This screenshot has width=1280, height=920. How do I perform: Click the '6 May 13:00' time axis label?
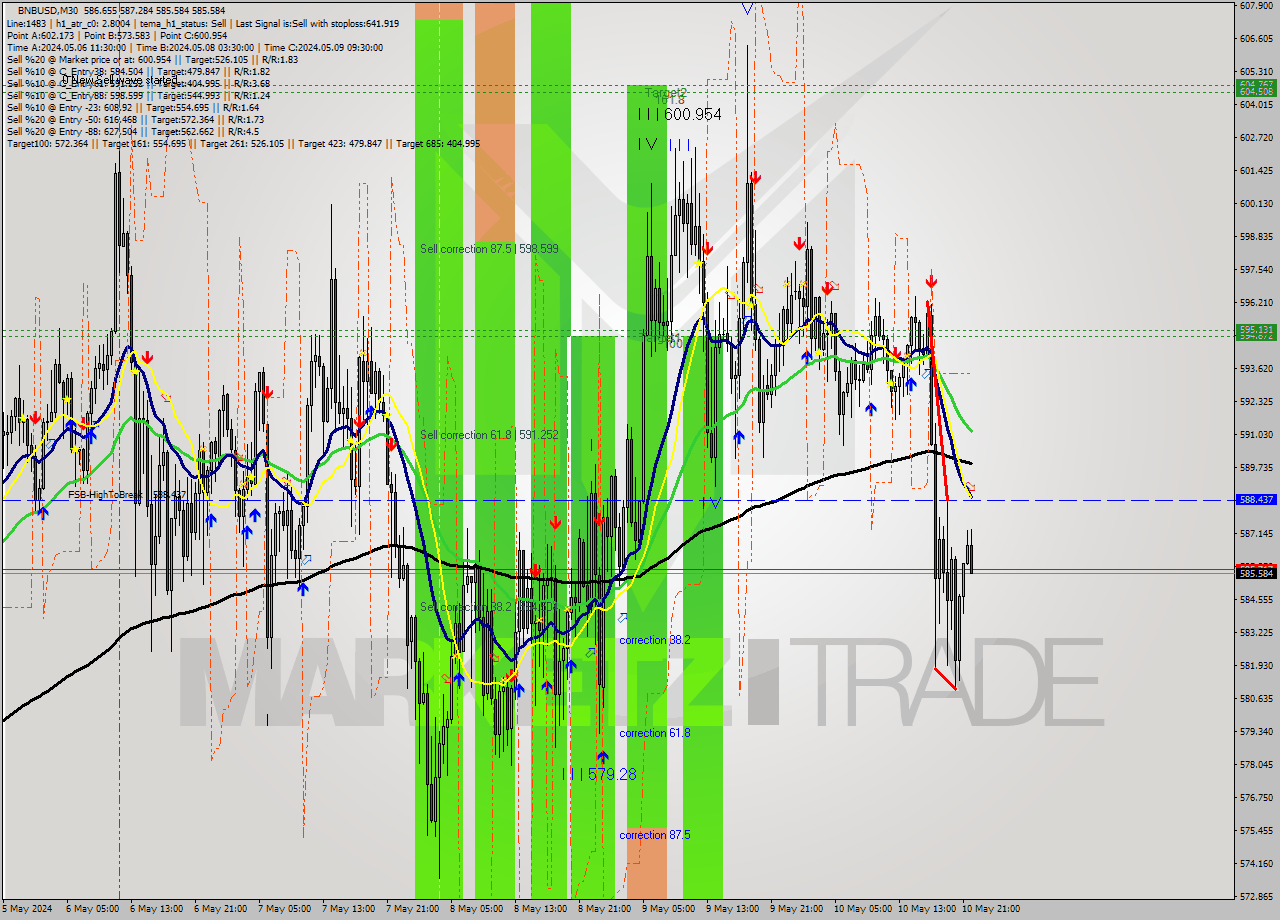158,909
